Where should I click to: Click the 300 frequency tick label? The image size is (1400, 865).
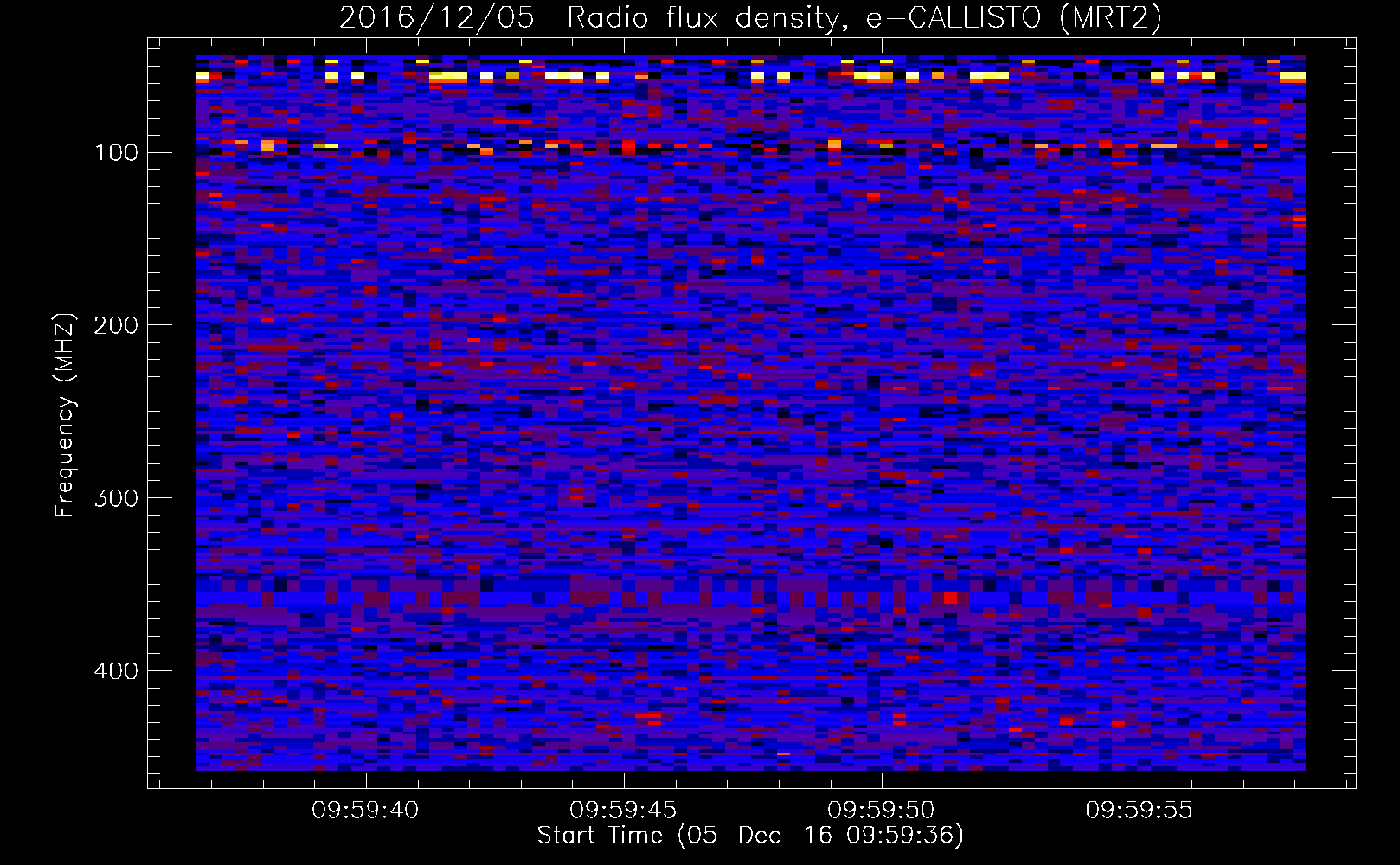pos(116,499)
